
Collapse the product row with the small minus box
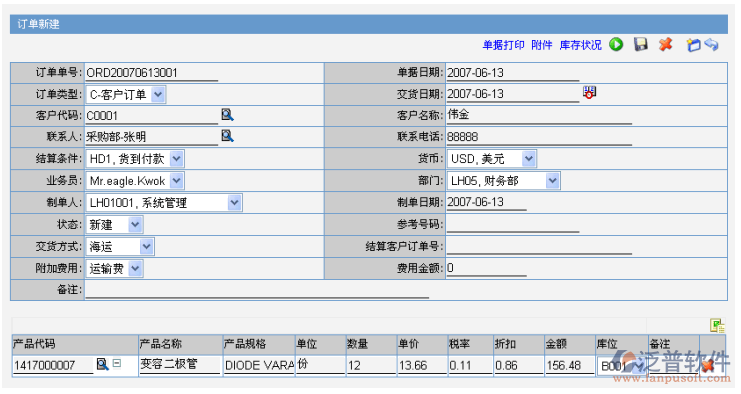[117, 363]
